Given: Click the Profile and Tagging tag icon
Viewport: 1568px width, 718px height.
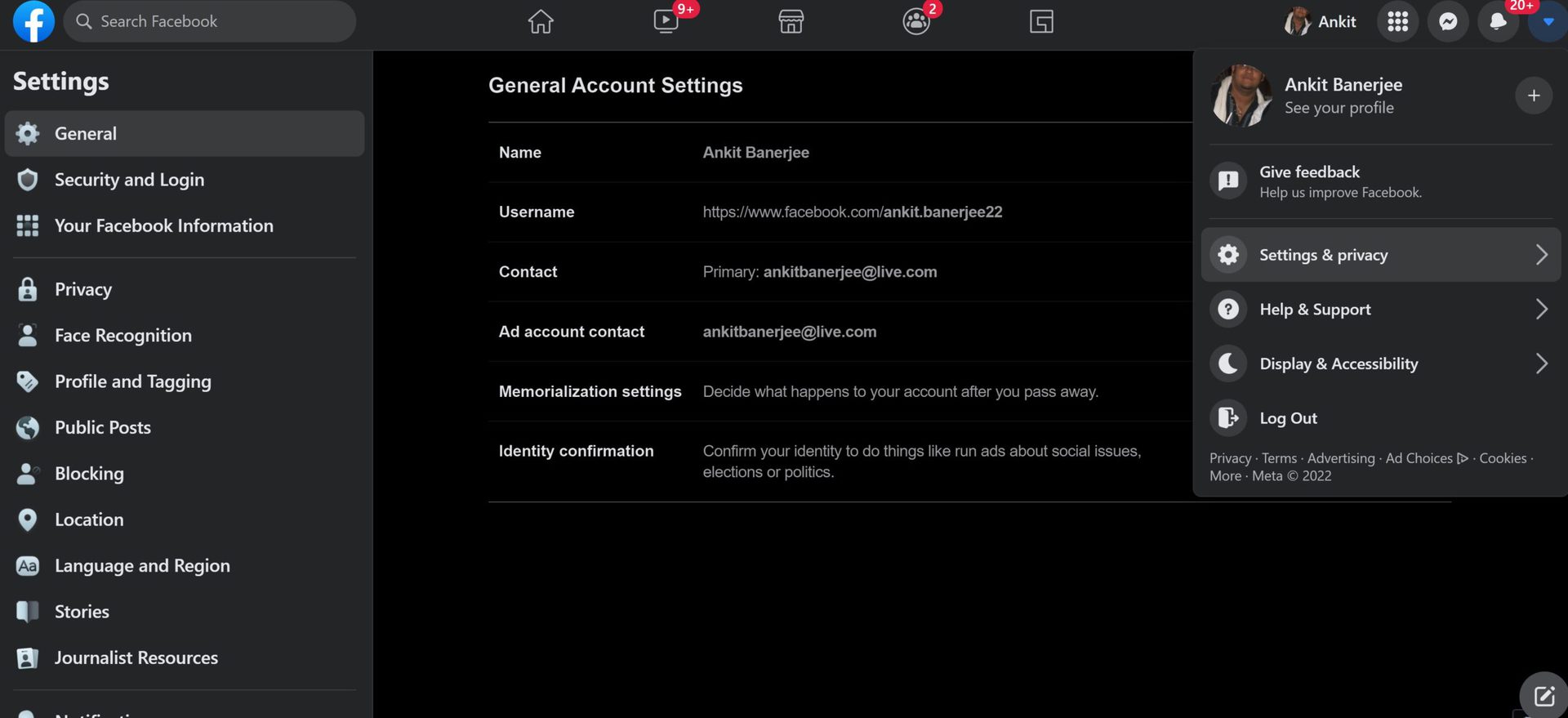Looking at the screenshot, I should coord(28,381).
